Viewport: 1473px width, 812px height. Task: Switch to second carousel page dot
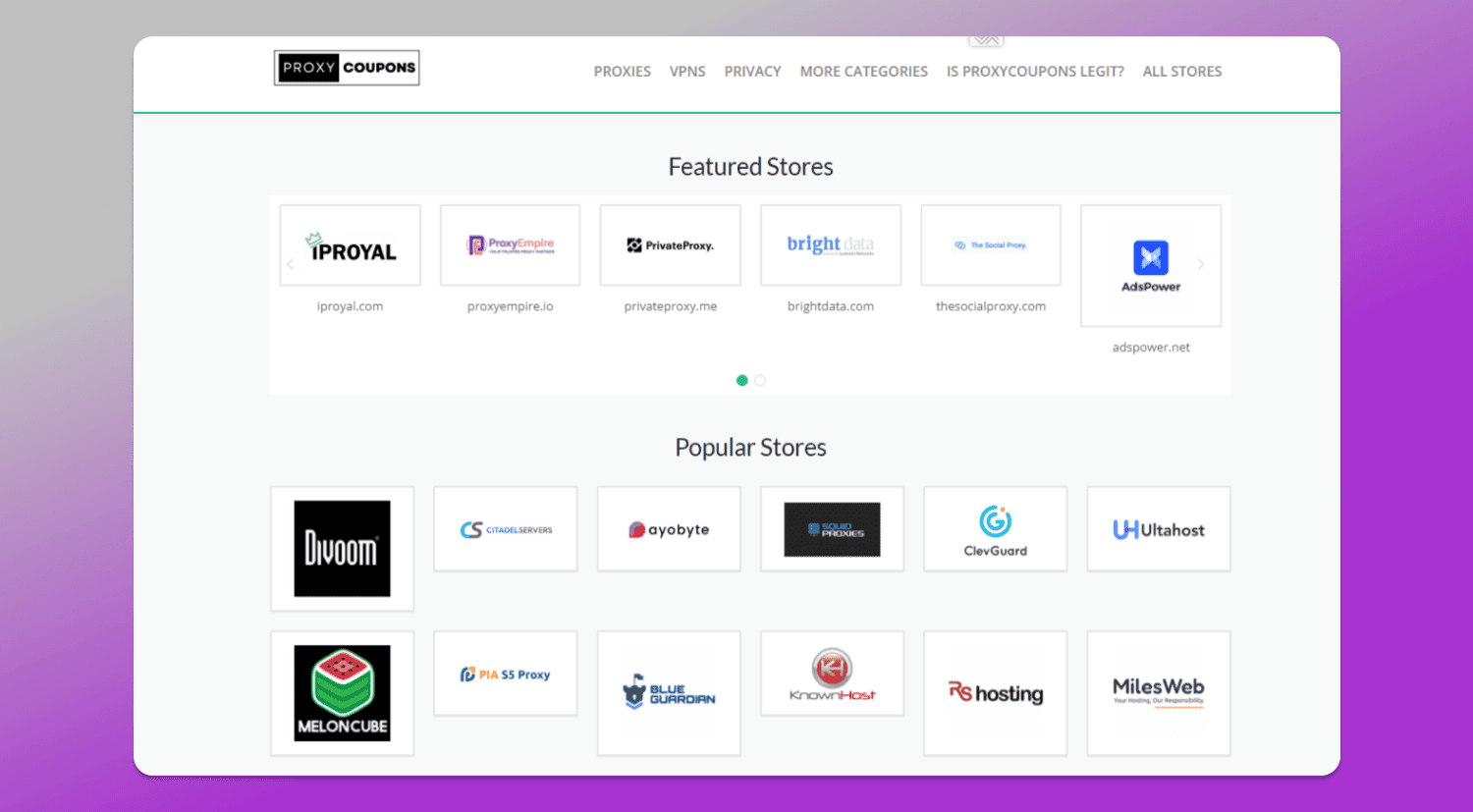(x=760, y=381)
